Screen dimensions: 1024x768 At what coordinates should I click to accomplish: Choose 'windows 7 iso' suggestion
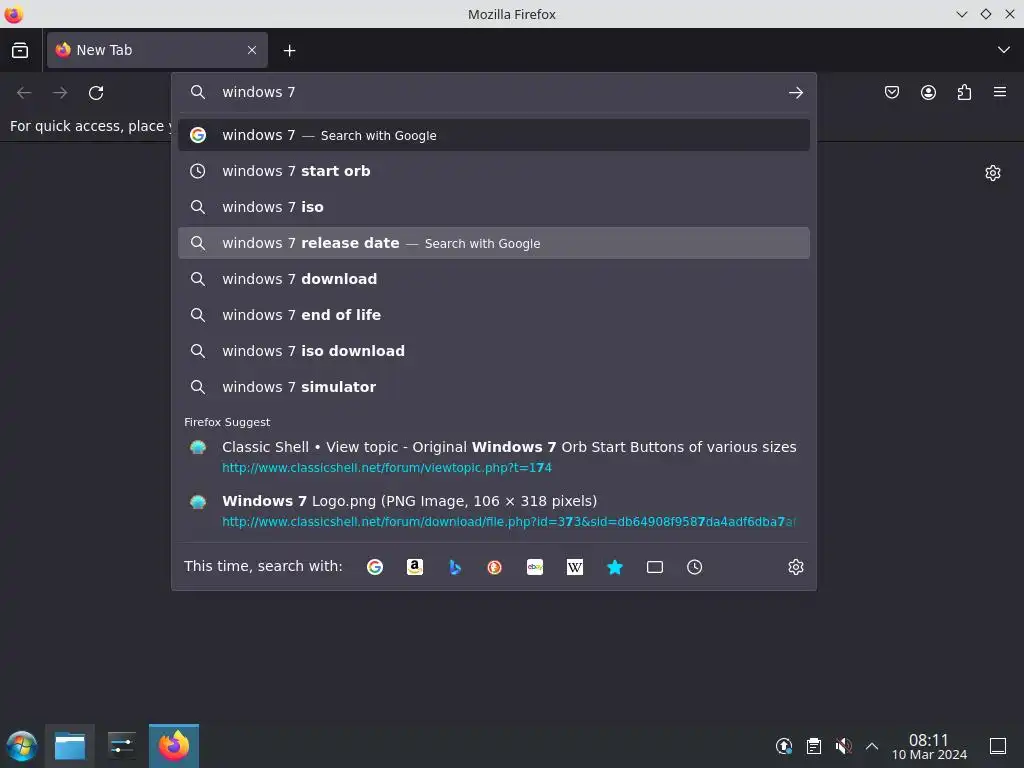click(x=494, y=207)
